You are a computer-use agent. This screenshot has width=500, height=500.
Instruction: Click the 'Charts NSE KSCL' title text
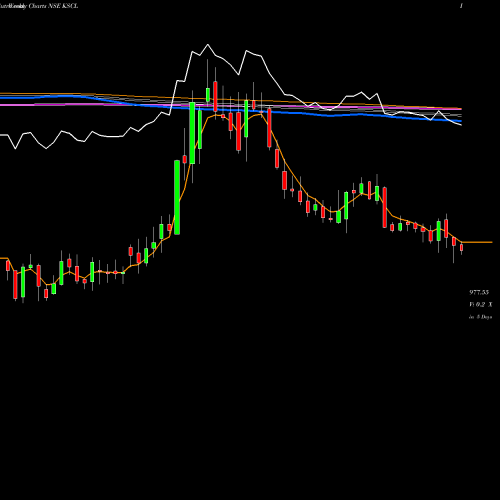tap(53, 6)
